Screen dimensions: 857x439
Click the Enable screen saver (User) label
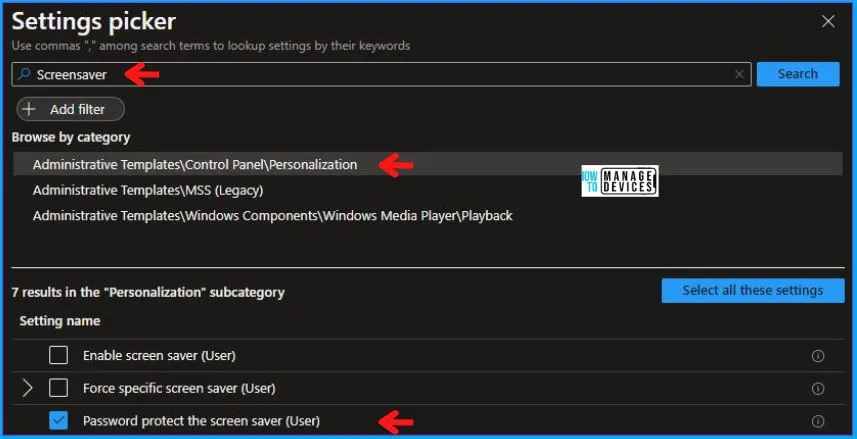[x=159, y=355]
